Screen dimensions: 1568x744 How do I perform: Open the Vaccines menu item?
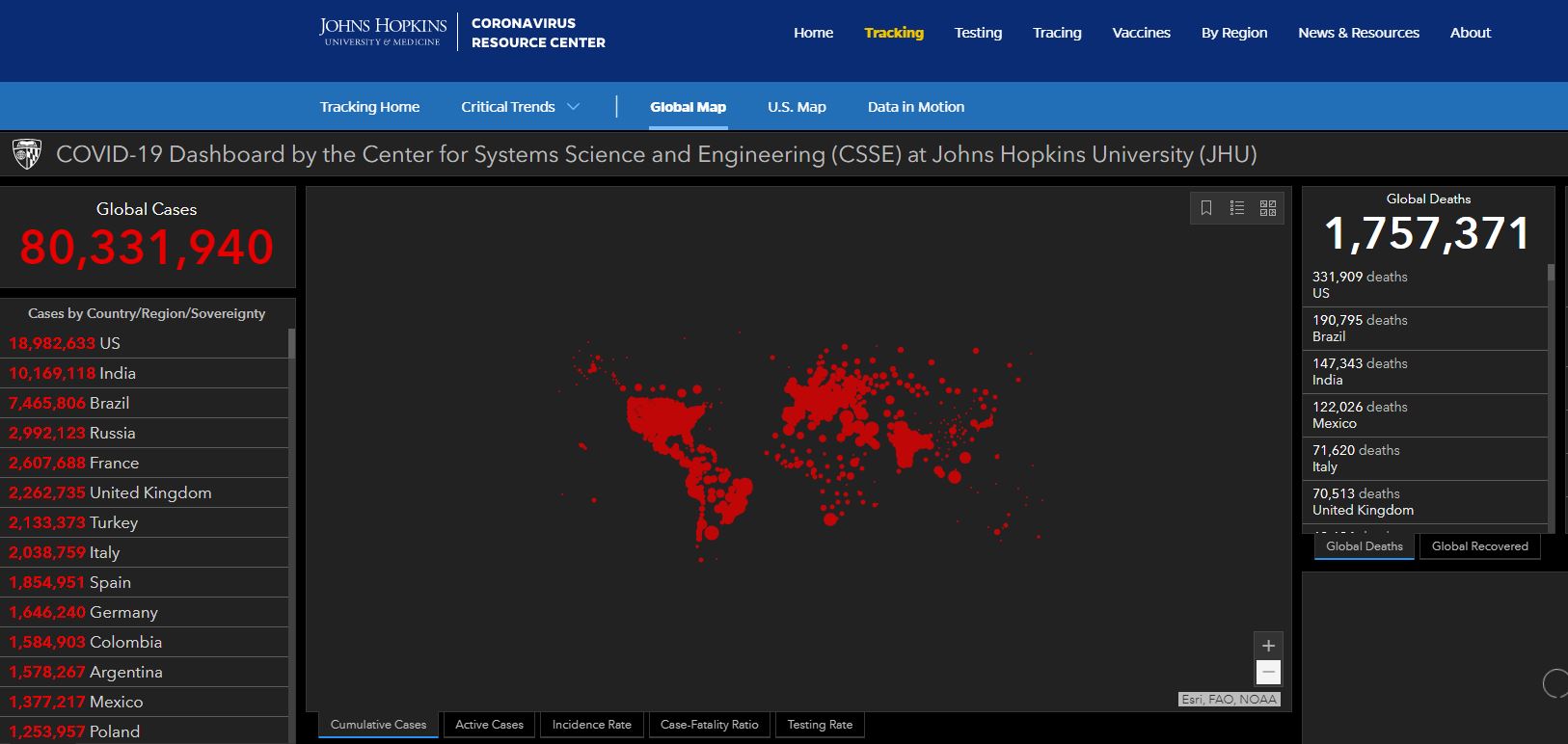point(1141,33)
